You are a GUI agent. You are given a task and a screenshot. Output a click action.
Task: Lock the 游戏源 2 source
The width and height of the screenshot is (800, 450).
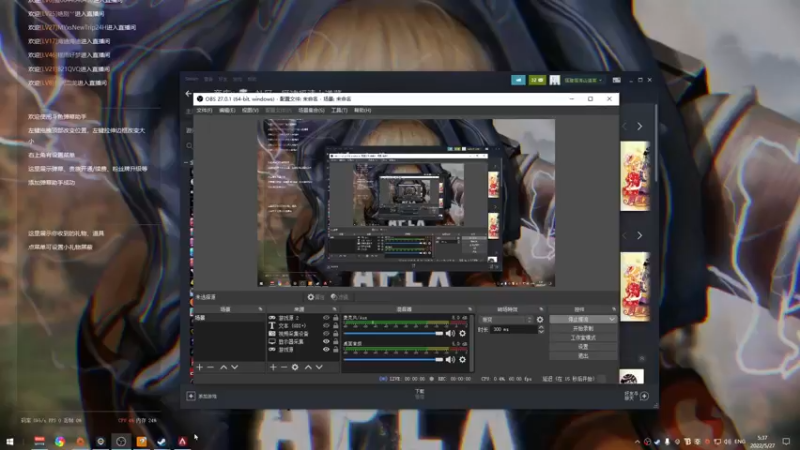pyautogui.click(x=335, y=318)
